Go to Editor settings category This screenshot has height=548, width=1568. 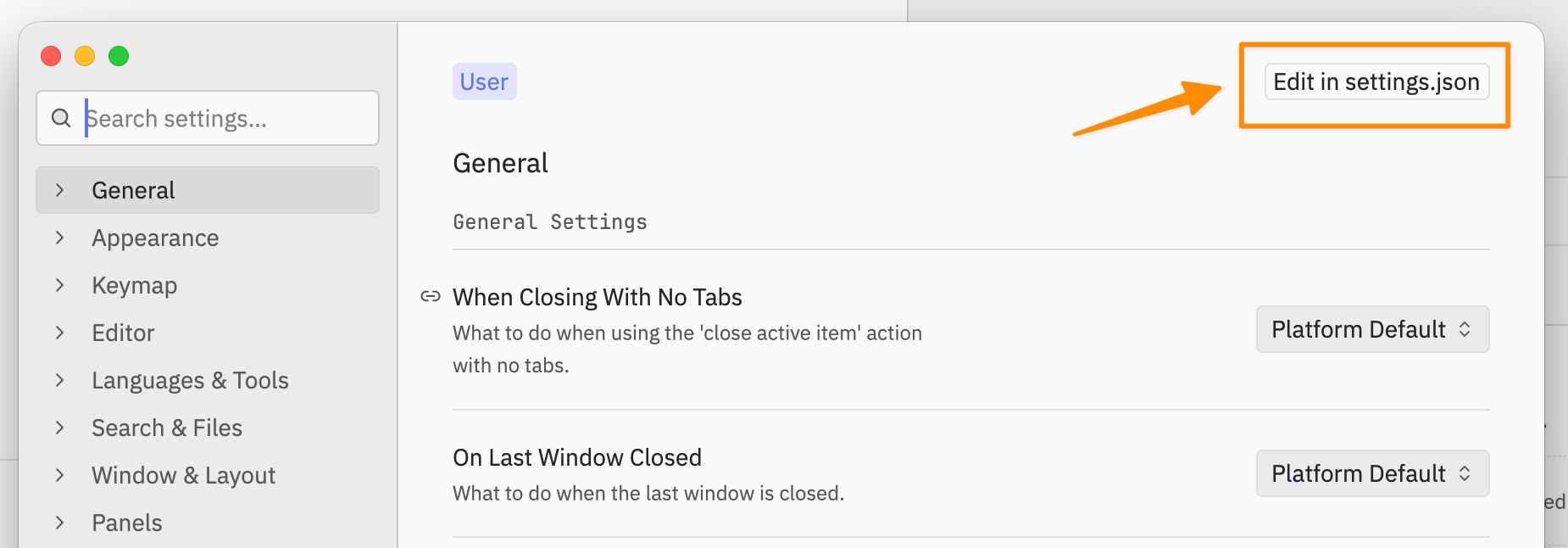pos(124,333)
